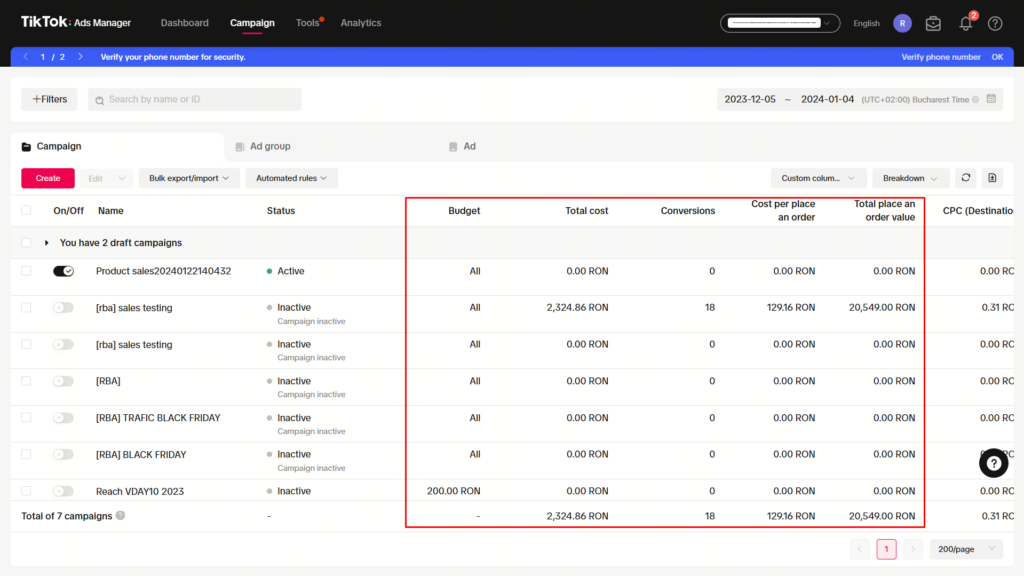Click Verify phone number link

click(940, 57)
